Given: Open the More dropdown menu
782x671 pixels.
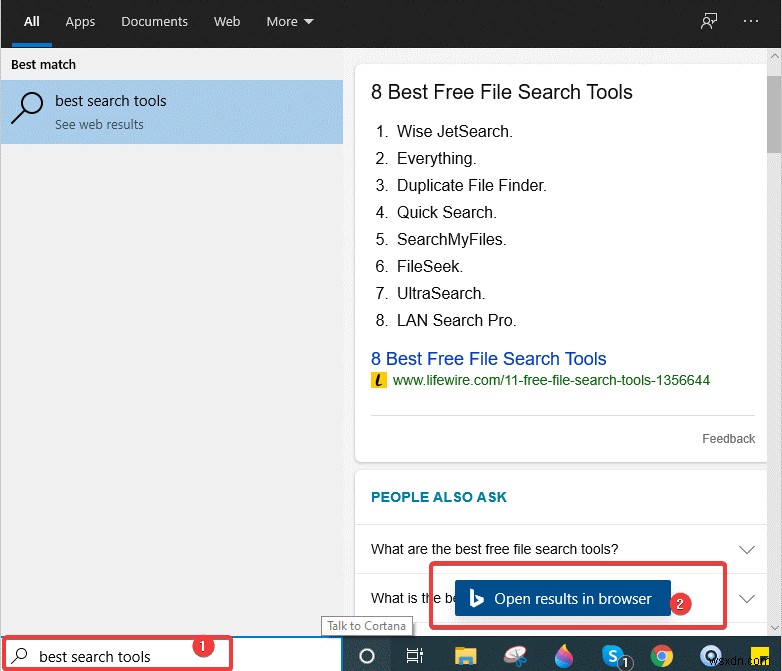Looking at the screenshot, I should (289, 21).
